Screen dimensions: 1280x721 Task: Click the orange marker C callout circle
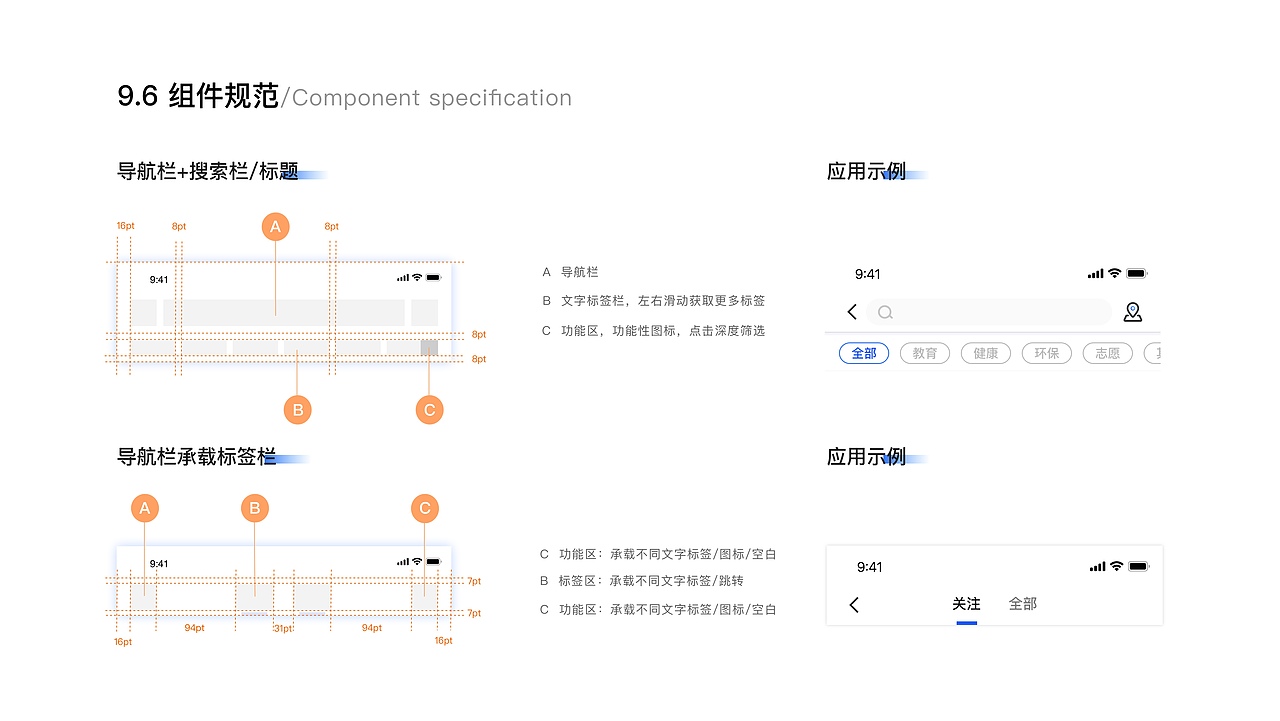429,409
